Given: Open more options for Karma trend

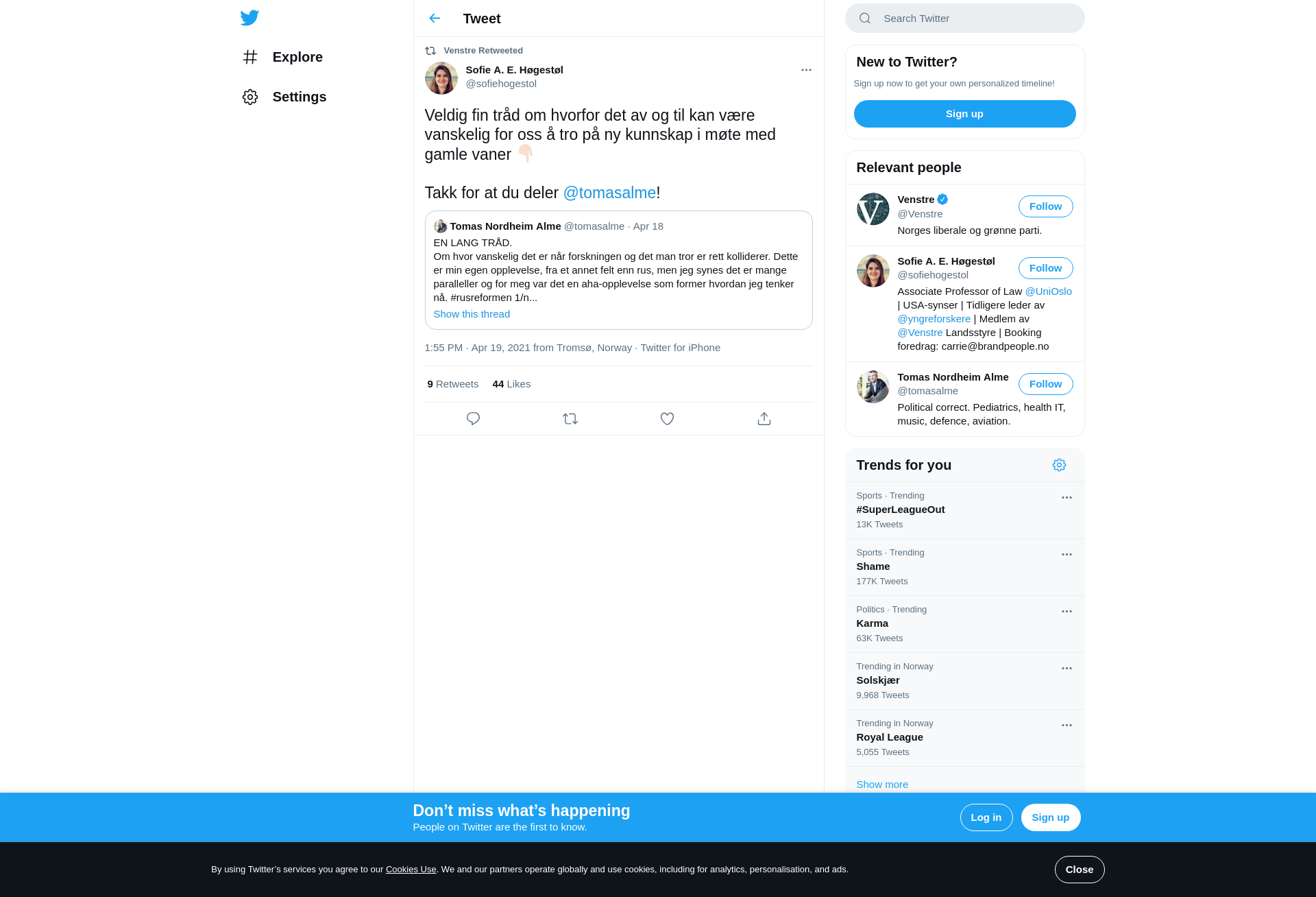Looking at the screenshot, I should click(1067, 612).
